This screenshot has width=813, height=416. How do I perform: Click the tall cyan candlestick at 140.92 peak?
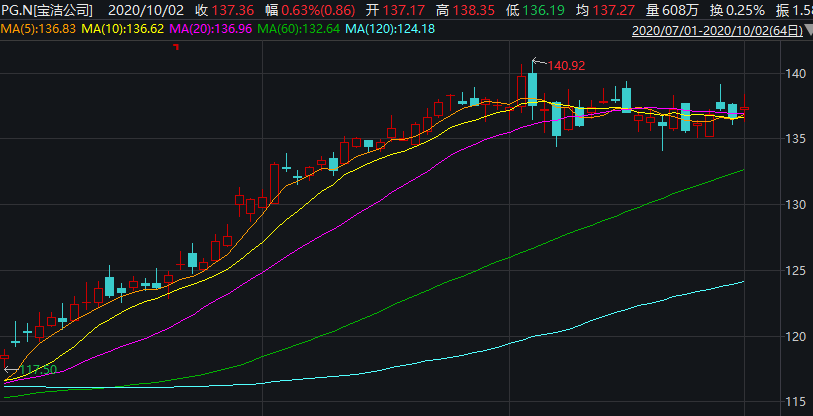[x=532, y=89]
